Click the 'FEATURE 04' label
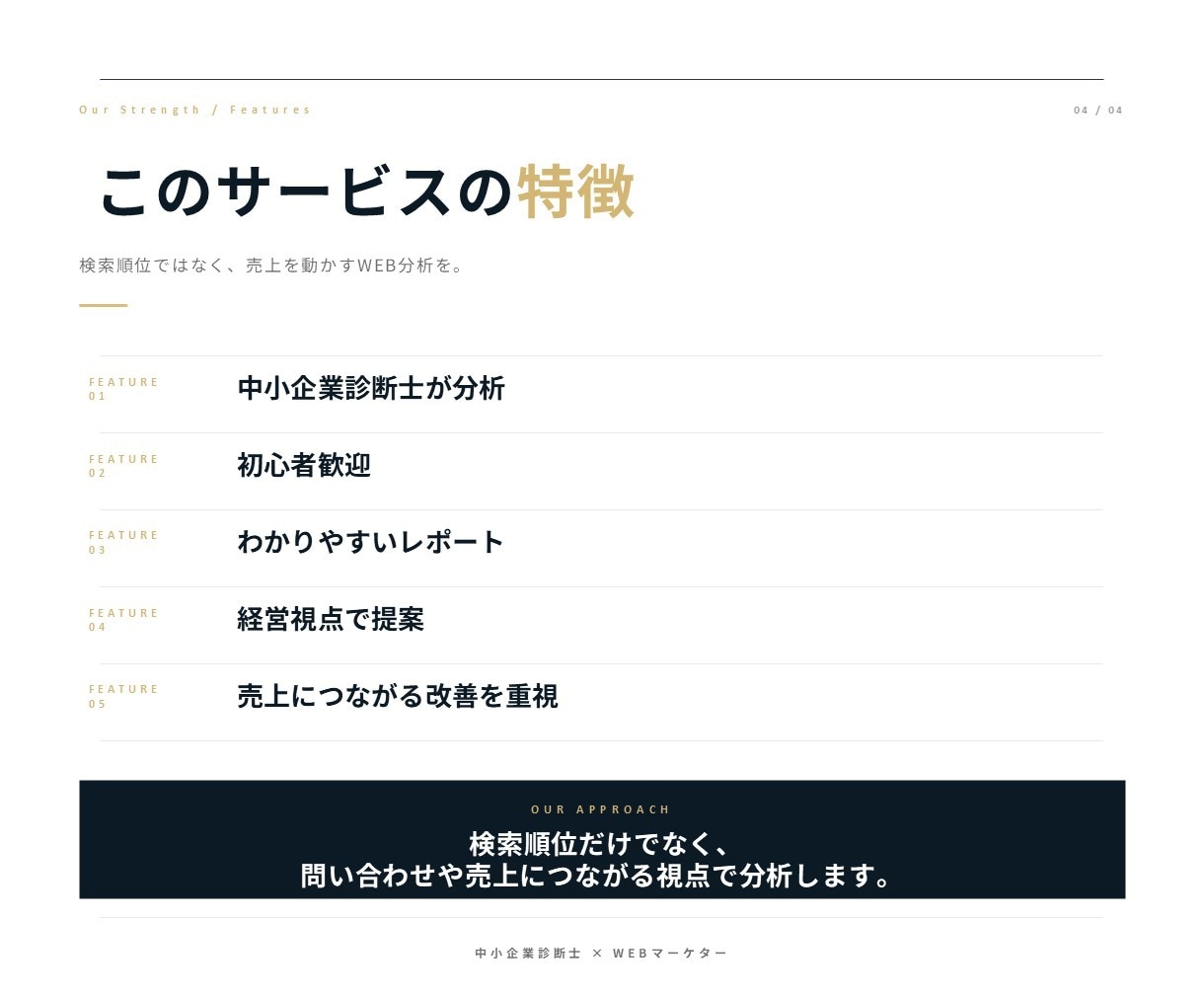Screen dimensions: 1204x997 [123, 620]
